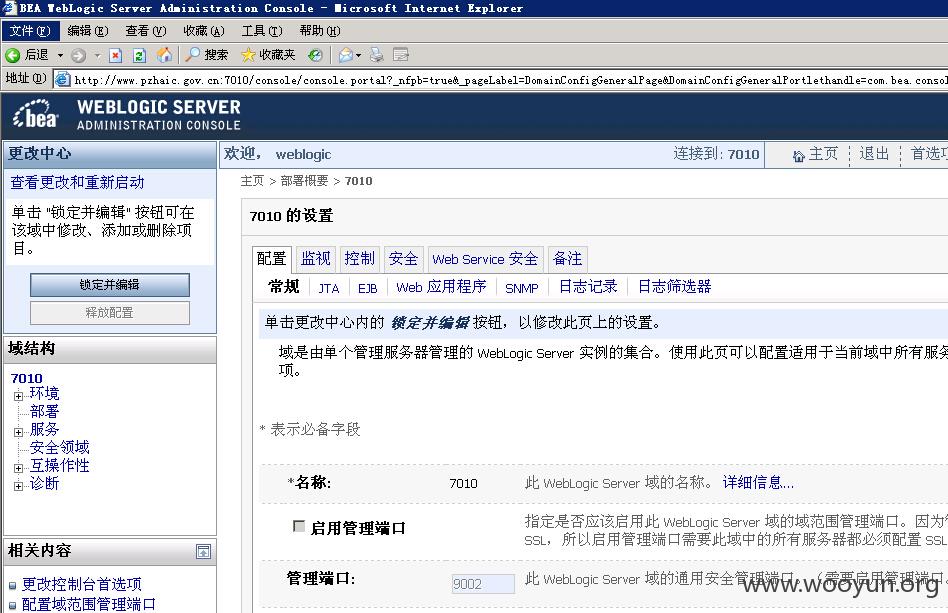Click the Stop loading icon in IE toolbar
Viewport: 948px width, 613px height.
click(x=115, y=56)
